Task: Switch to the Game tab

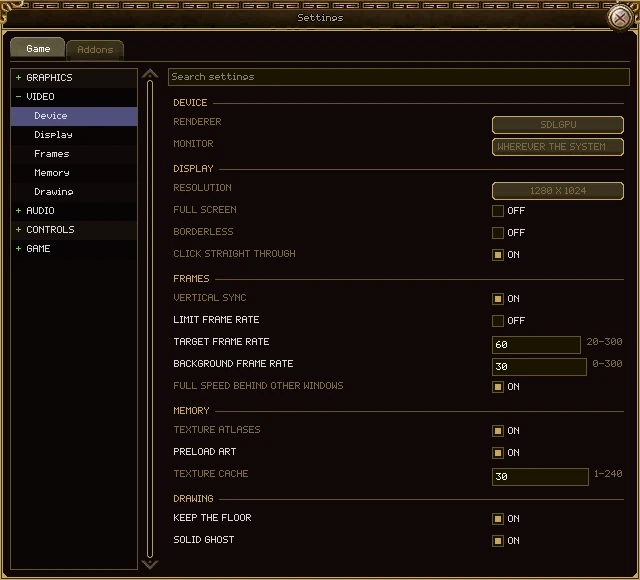Action: pyautogui.click(x=38, y=49)
